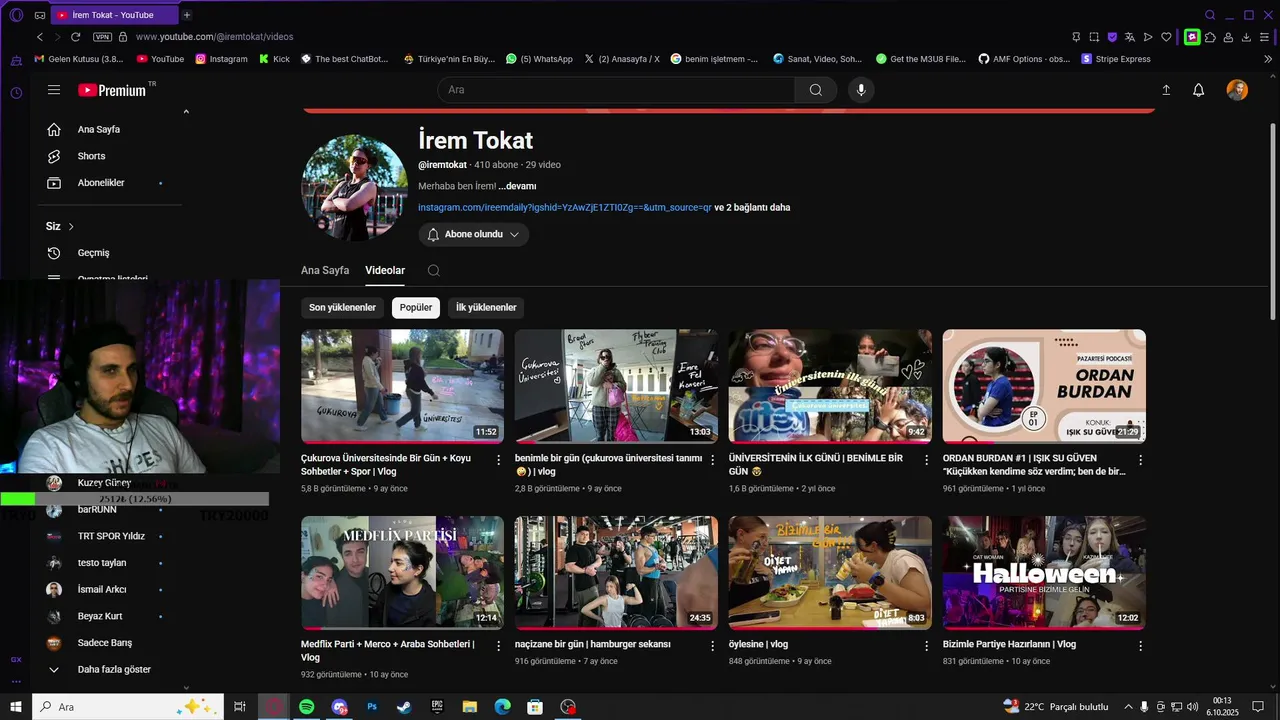Go back with browser back arrow

pos(40,37)
